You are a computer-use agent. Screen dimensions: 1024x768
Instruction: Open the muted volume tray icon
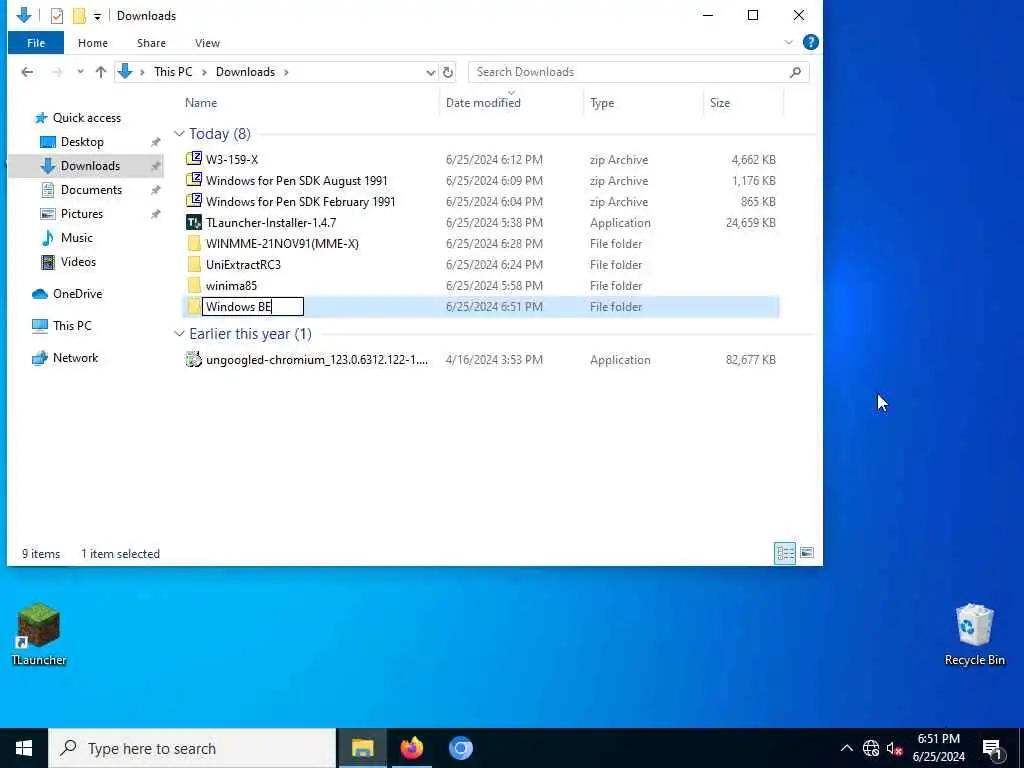(x=895, y=748)
